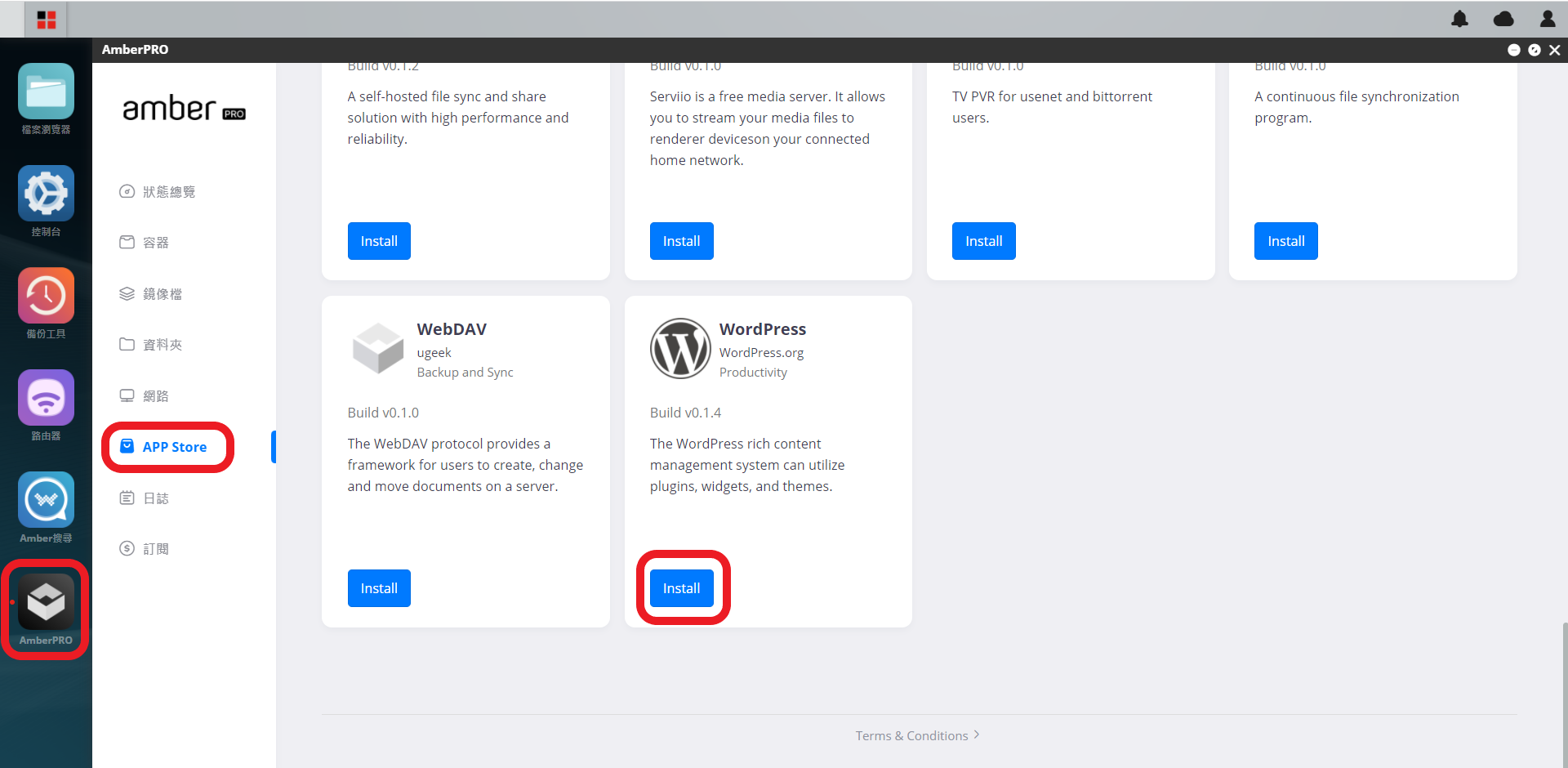Maximize the AmberPRO window
The width and height of the screenshot is (1568, 768).
click(x=1535, y=50)
